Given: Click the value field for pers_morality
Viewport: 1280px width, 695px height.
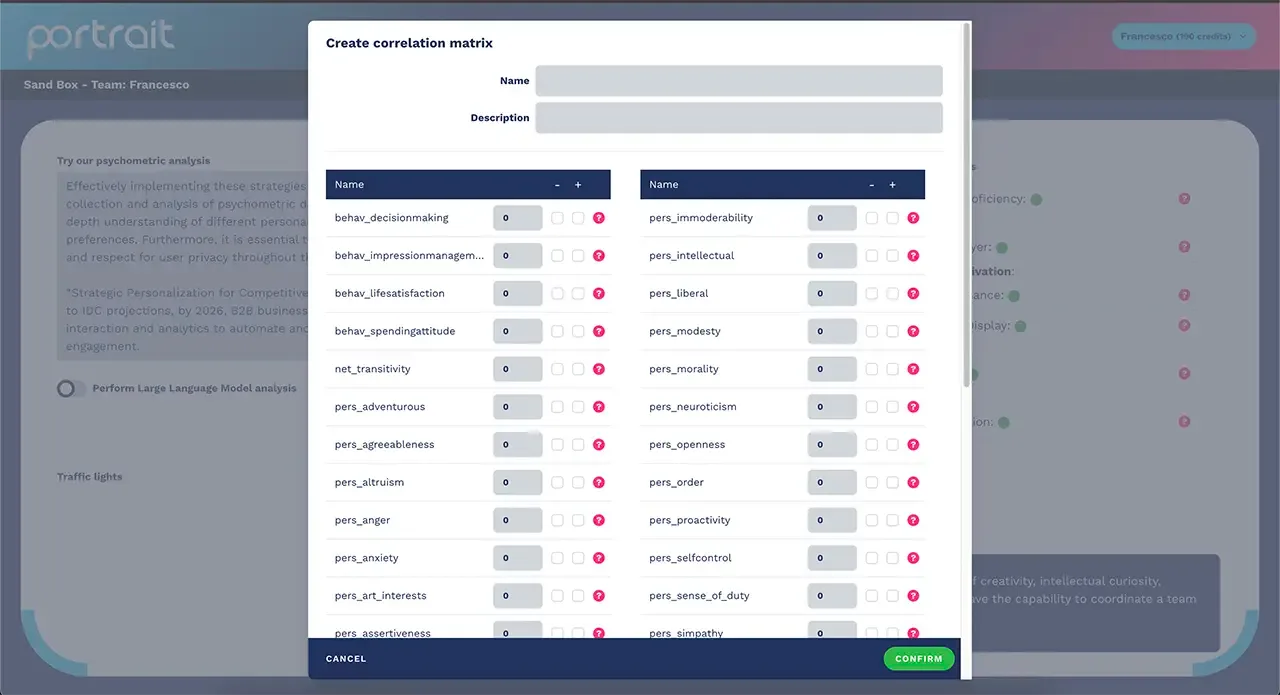Looking at the screenshot, I should click(832, 369).
